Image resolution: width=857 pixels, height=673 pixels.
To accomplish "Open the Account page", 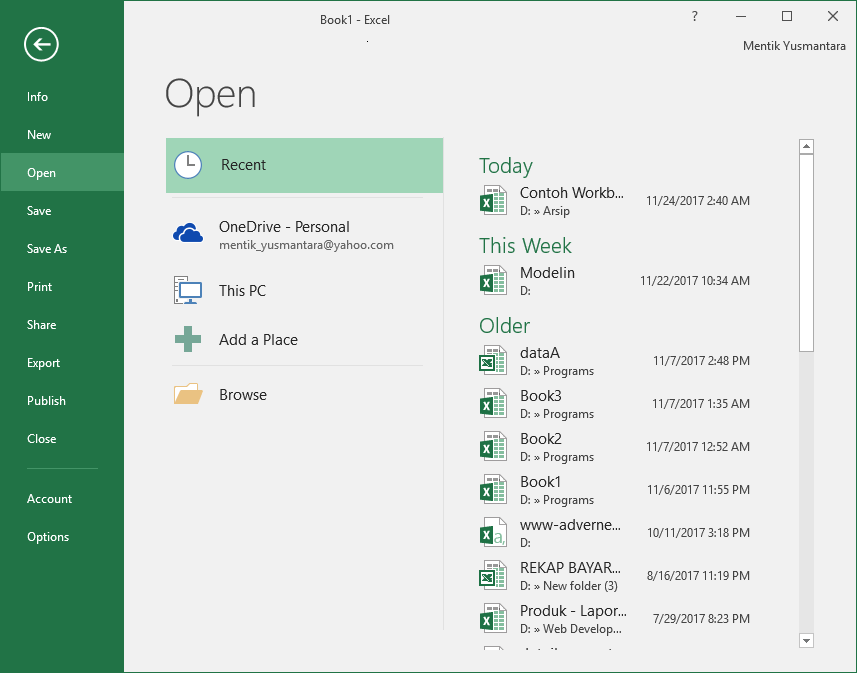I will [62, 499].
